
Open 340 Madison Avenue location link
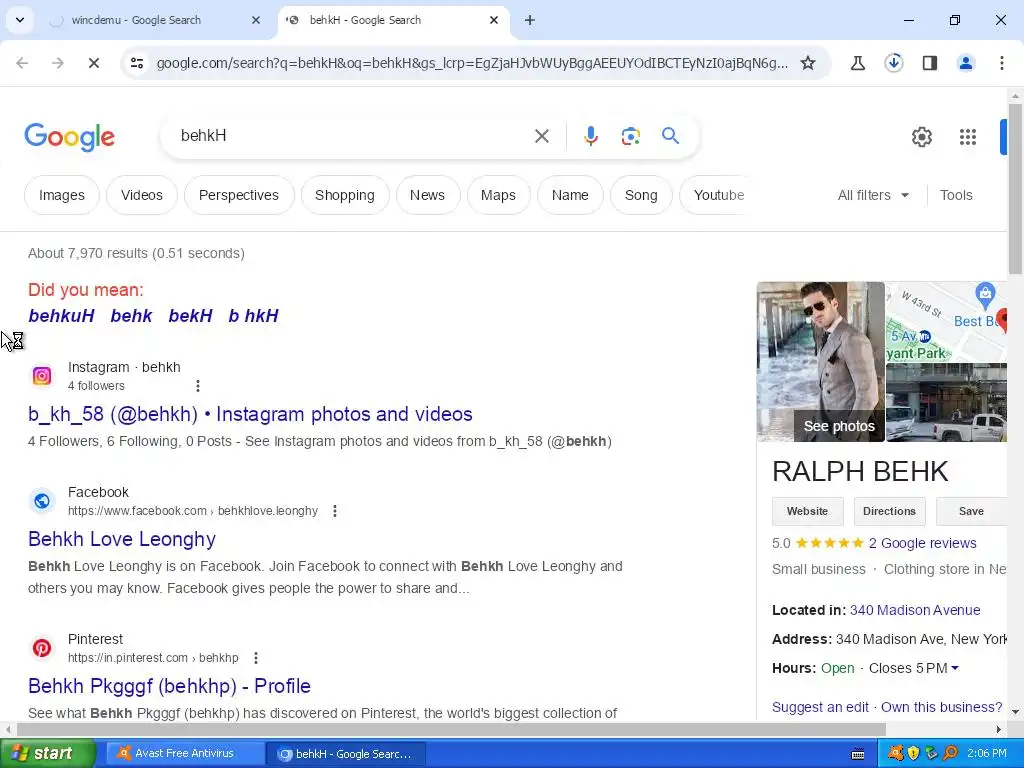point(915,610)
